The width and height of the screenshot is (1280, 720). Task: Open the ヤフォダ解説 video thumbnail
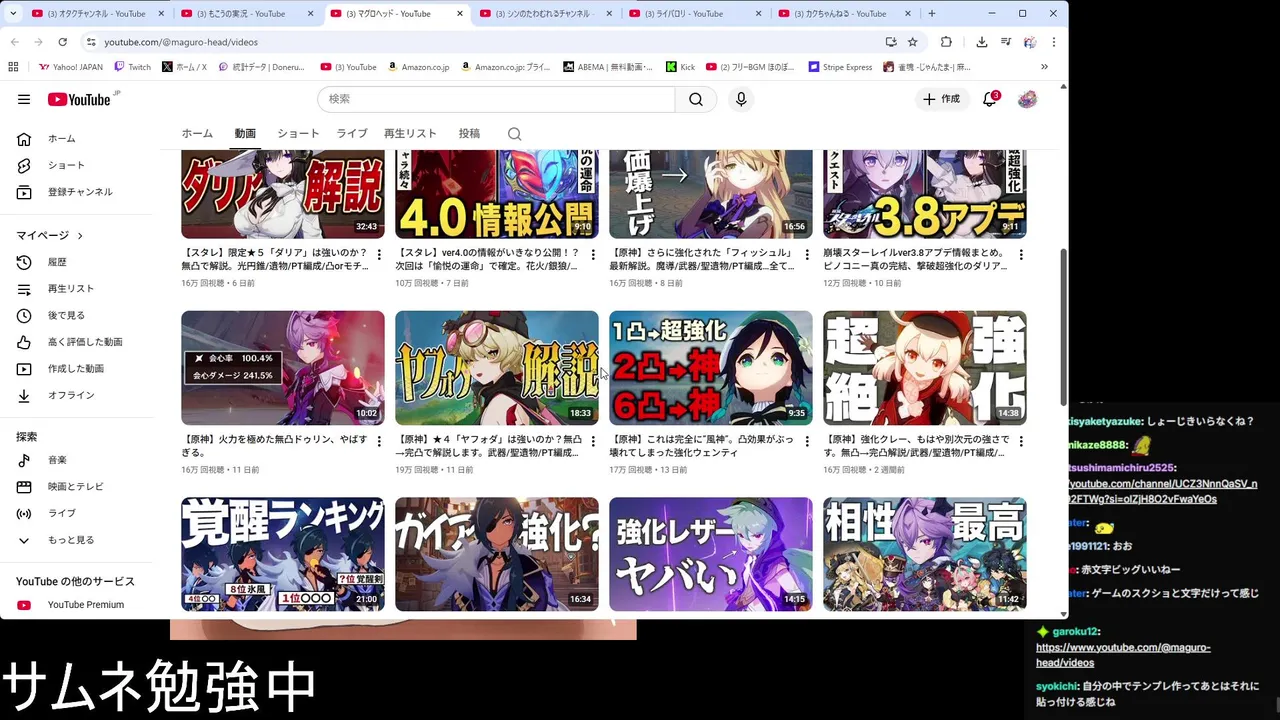point(497,368)
